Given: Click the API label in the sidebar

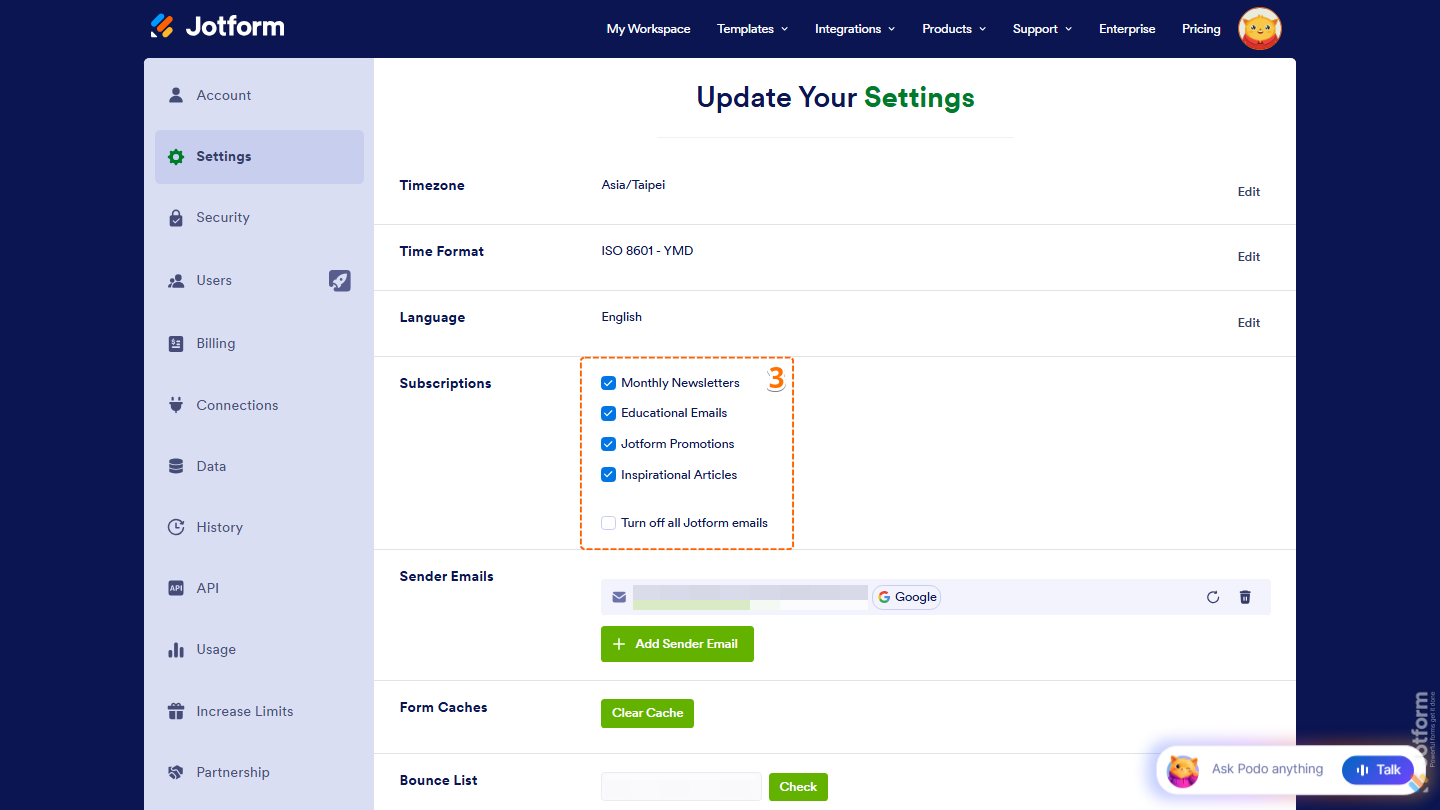Looking at the screenshot, I should pos(208,588).
